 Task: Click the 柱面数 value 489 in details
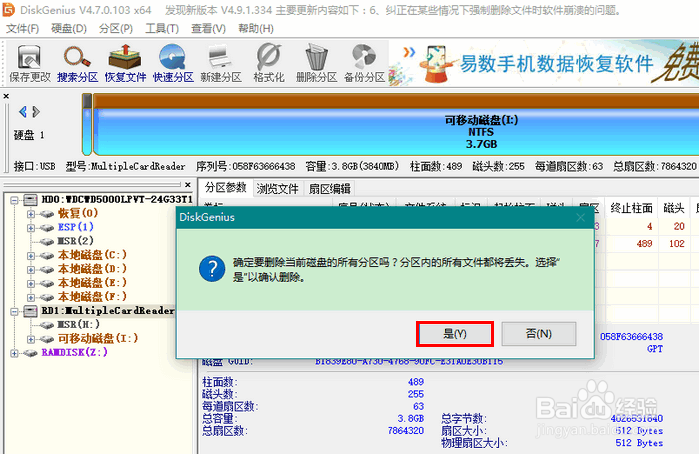coord(415,382)
